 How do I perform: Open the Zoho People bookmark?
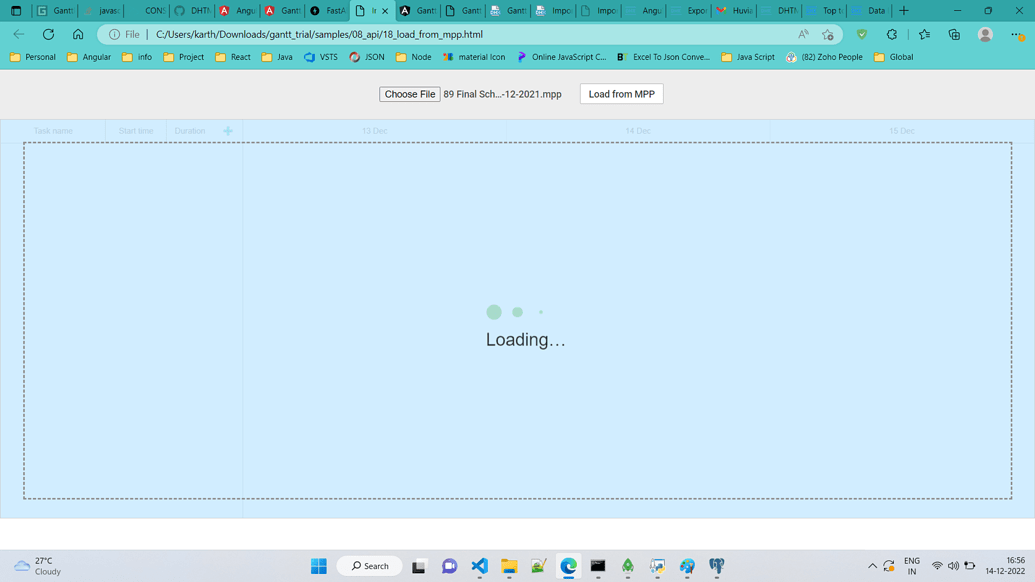click(824, 57)
